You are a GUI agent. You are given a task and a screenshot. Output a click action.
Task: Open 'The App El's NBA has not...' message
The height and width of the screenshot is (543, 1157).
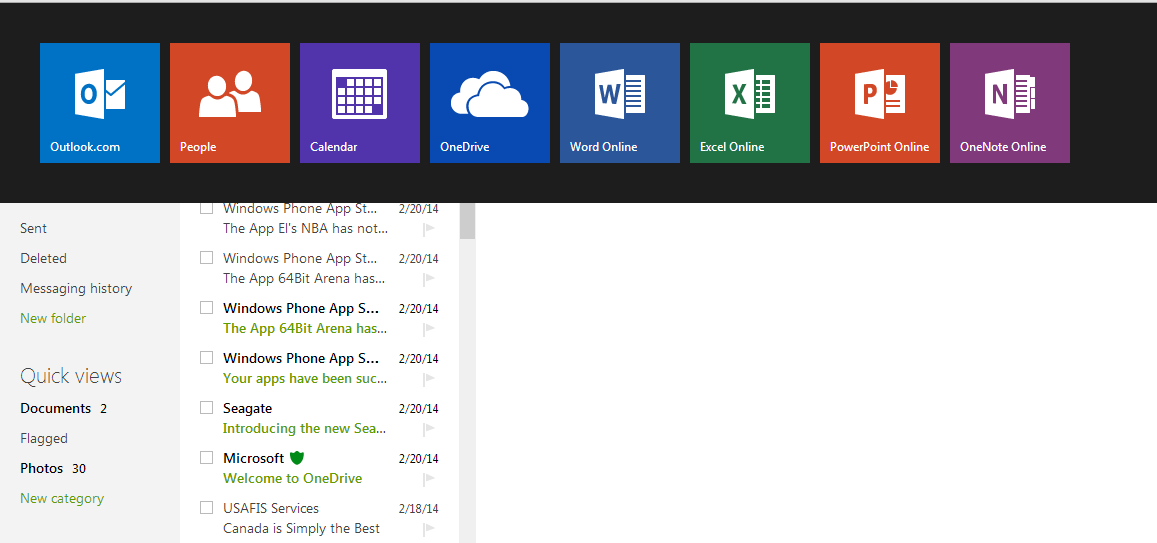click(305, 229)
